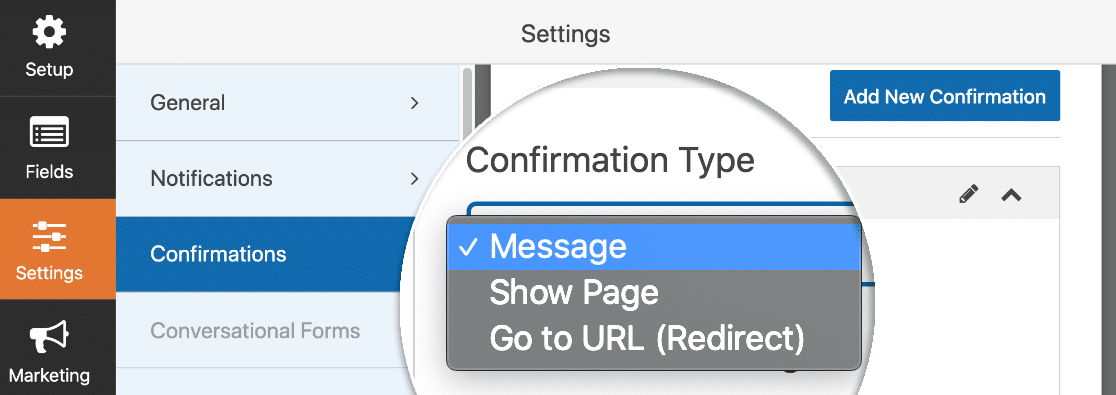This screenshot has height=395, width=1116.
Task: Click the Setup label in sidebar
Action: (x=49, y=70)
